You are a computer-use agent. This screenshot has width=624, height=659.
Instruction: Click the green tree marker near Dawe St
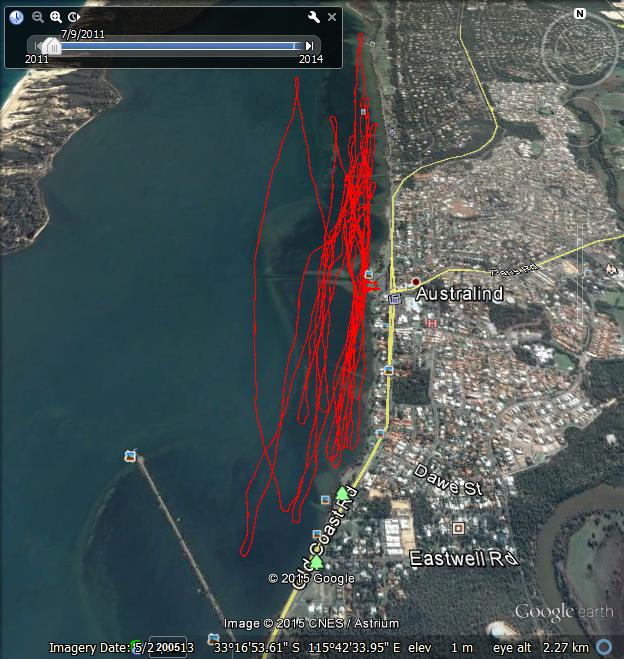coord(342,493)
